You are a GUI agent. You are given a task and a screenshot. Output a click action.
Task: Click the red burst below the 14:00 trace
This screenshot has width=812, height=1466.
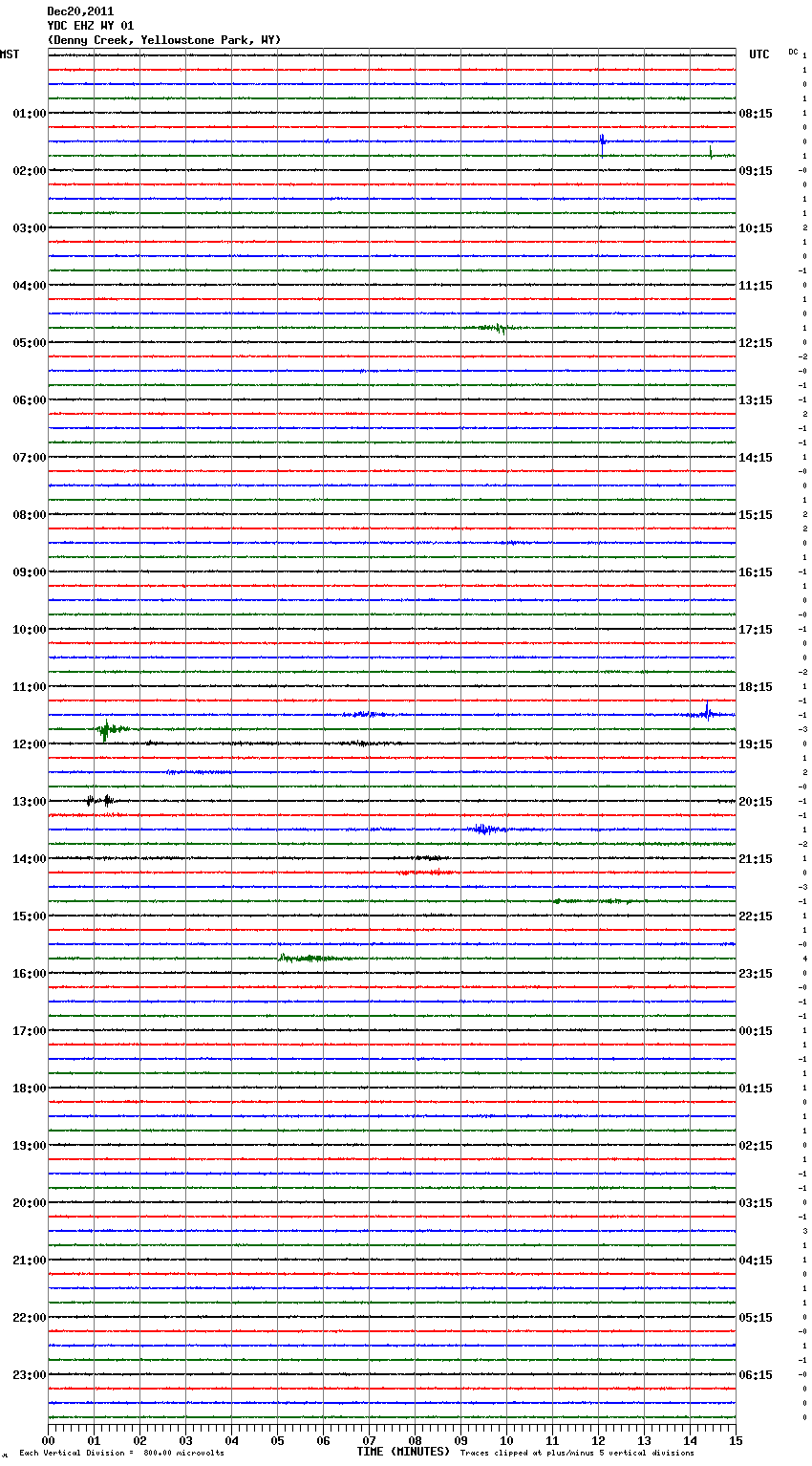(x=425, y=873)
